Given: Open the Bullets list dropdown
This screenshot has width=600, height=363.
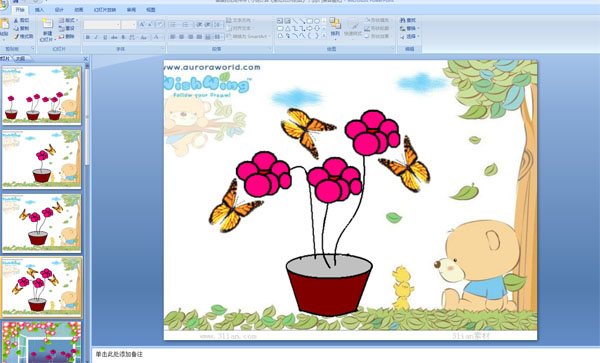Looking at the screenshot, I should click(x=174, y=25).
